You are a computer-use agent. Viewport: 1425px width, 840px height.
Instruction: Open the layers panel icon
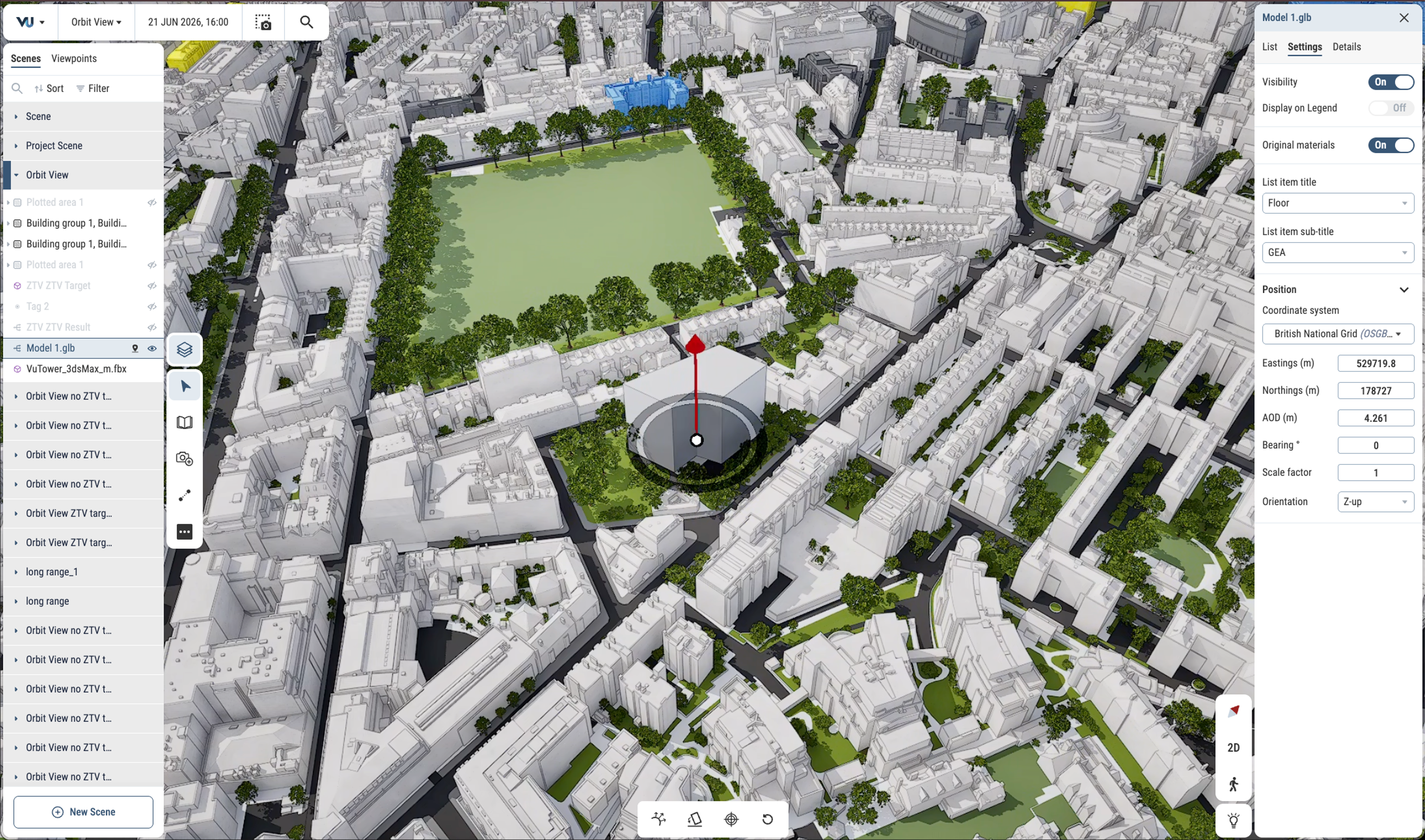(184, 349)
